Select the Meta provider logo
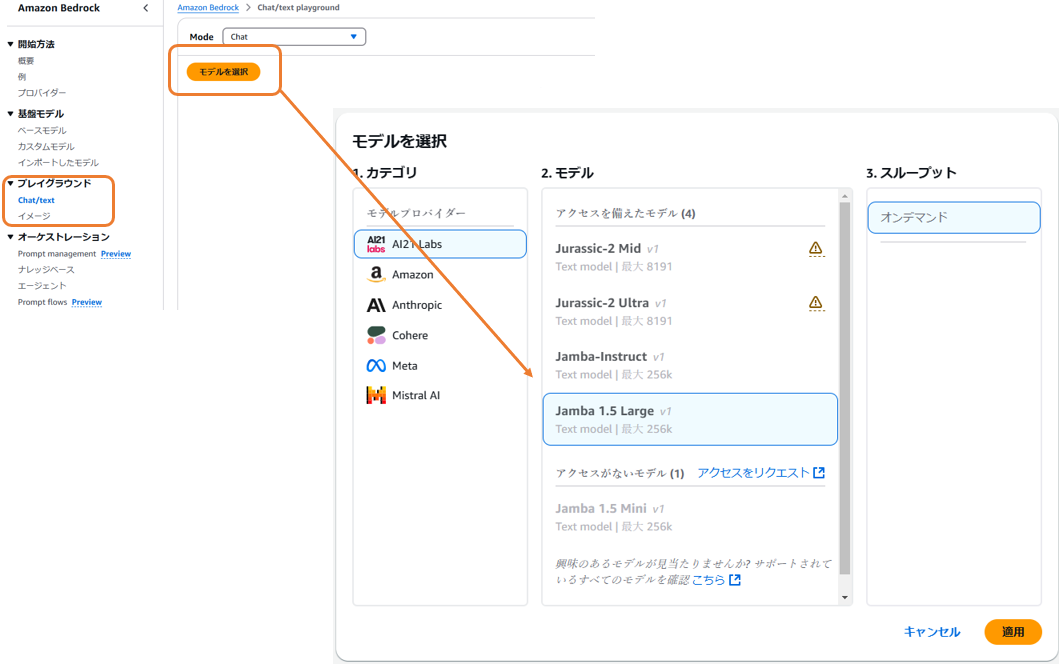1061x666 pixels. coord(376,365)
